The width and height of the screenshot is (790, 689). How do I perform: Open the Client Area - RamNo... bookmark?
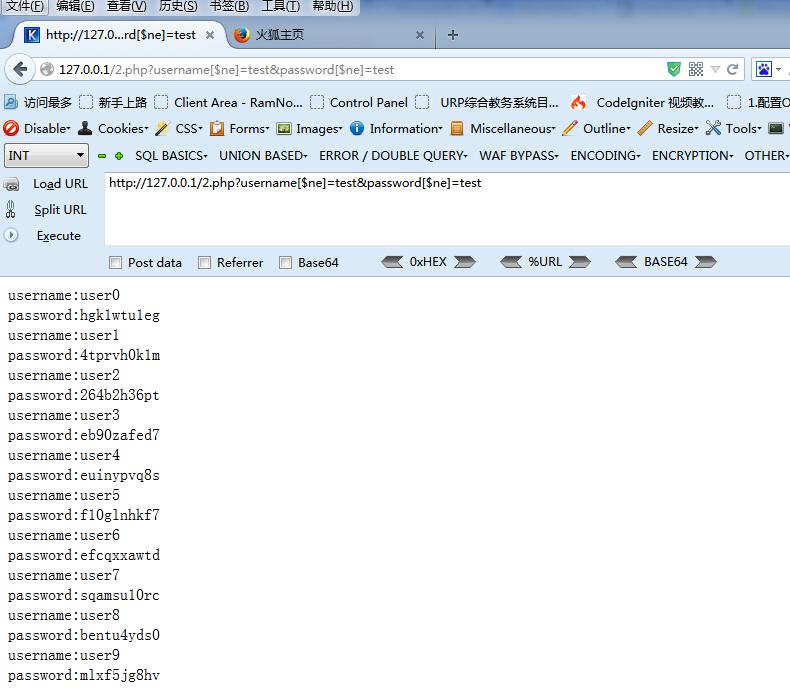(229, 103)
